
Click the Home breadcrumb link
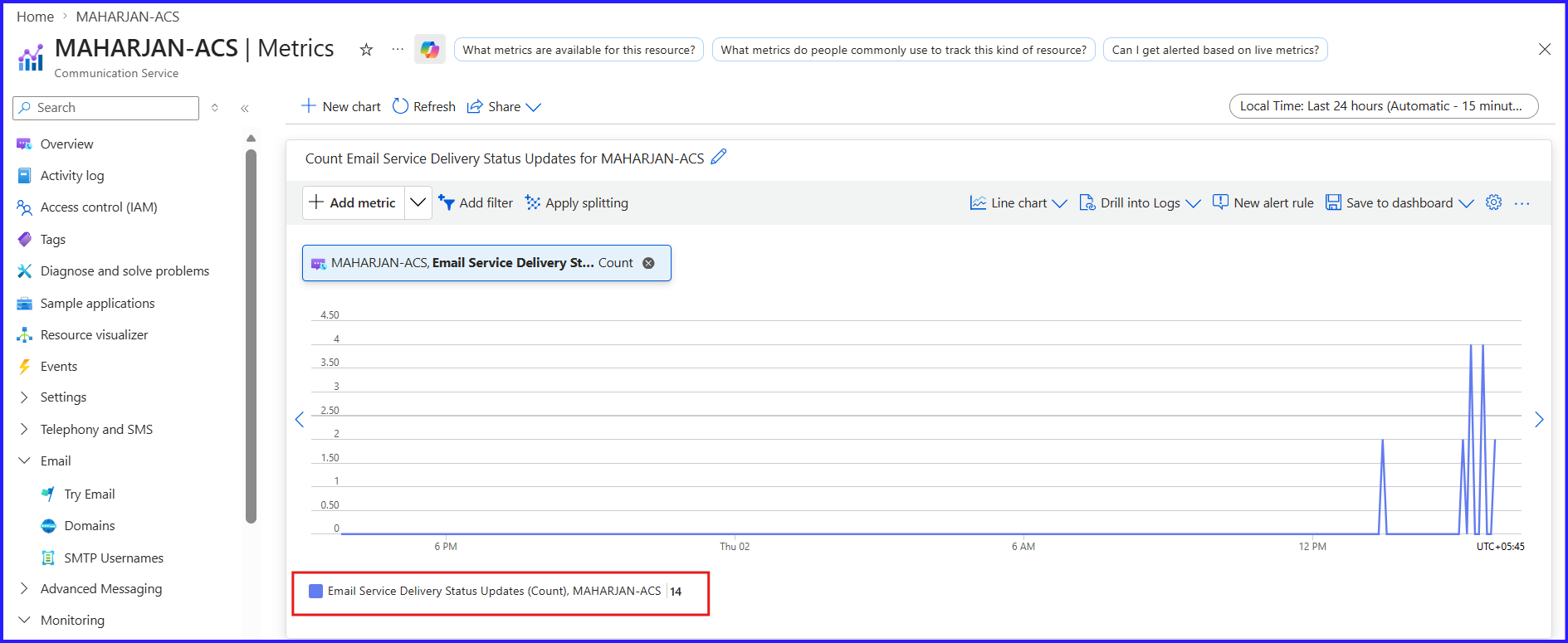35,17
